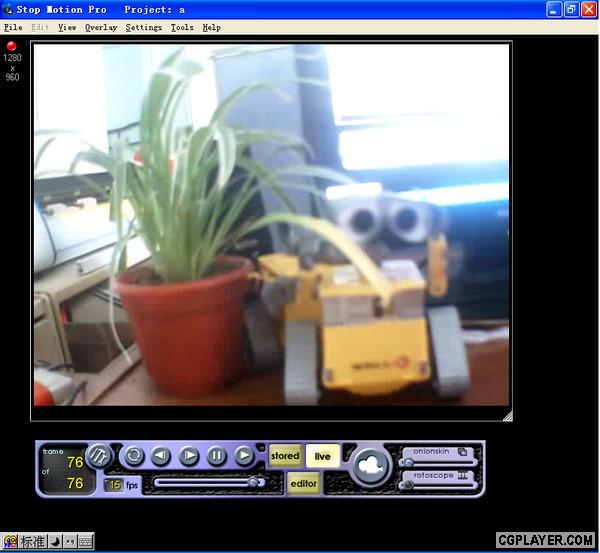
Task: Switch to live camera view
Action: pos(323,456)
